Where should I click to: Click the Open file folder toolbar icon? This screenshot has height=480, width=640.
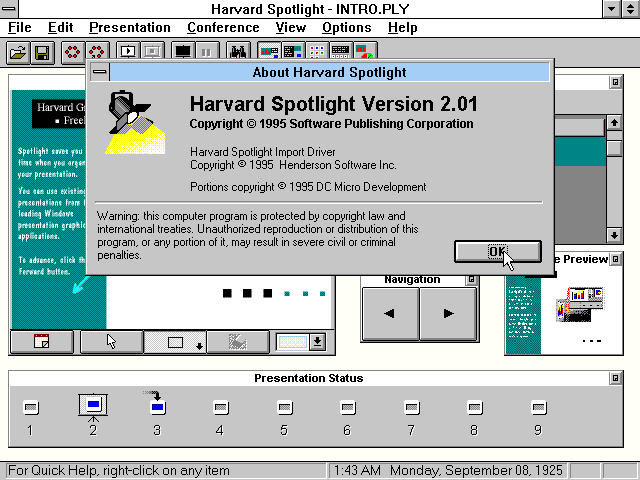[x=18, y=52]
